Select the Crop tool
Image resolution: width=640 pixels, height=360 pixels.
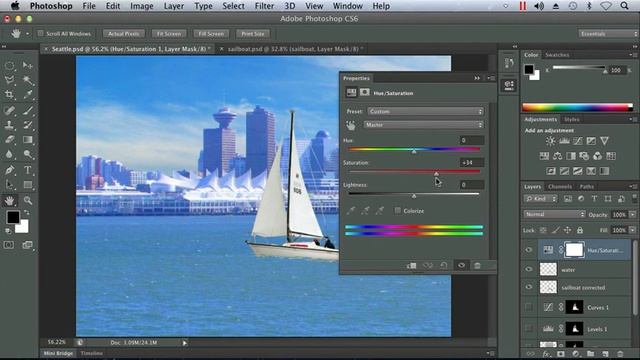[x=9, y=95]
